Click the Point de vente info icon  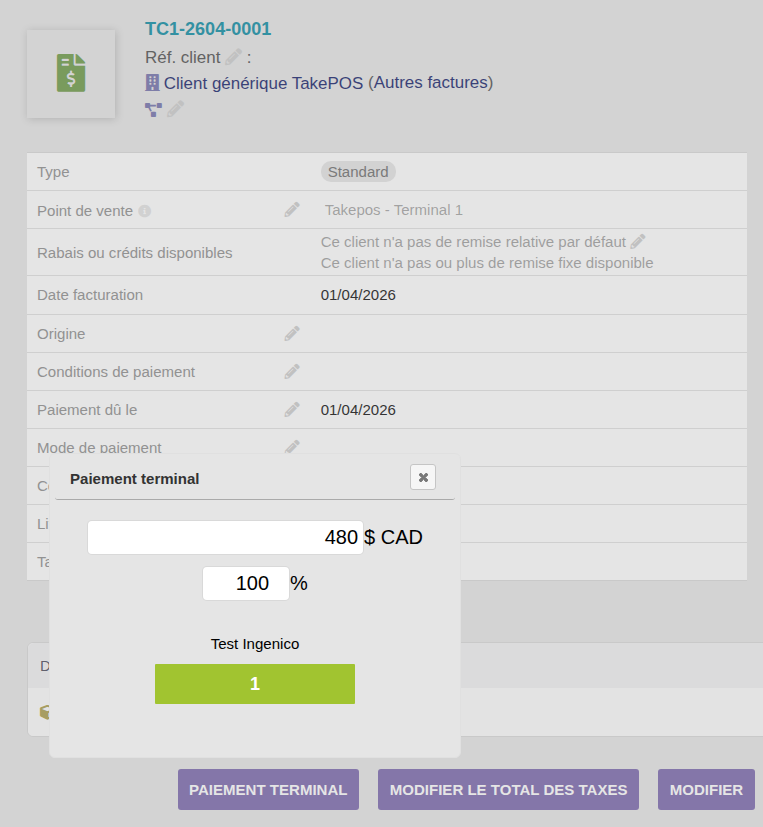(x=145, y=211)
